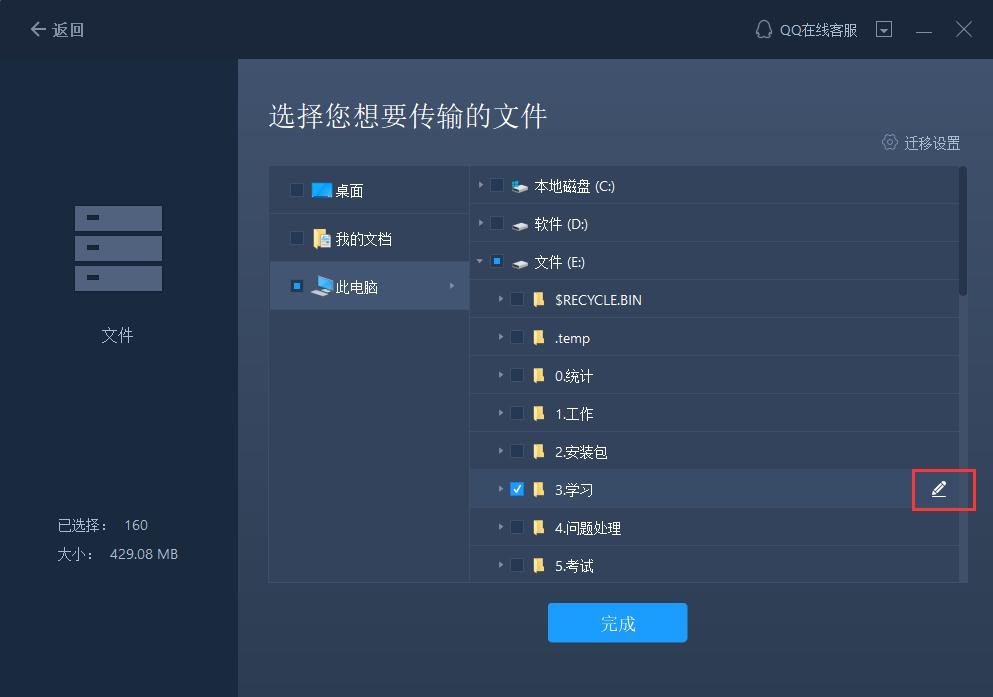Screen dimensions: 993x697
Task: Uncheck the 3.学习 folder checkbox
Action: click(517, 489)
